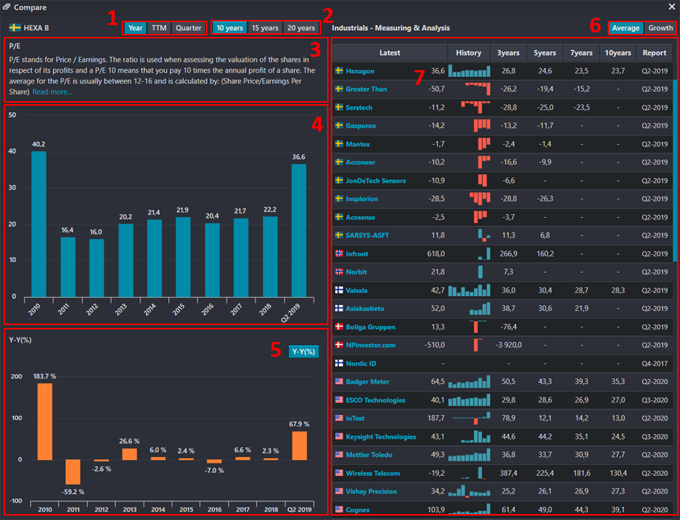Click the Vaisala history sparkline
This screenshot has width=680, height=520.
[469, 290]
